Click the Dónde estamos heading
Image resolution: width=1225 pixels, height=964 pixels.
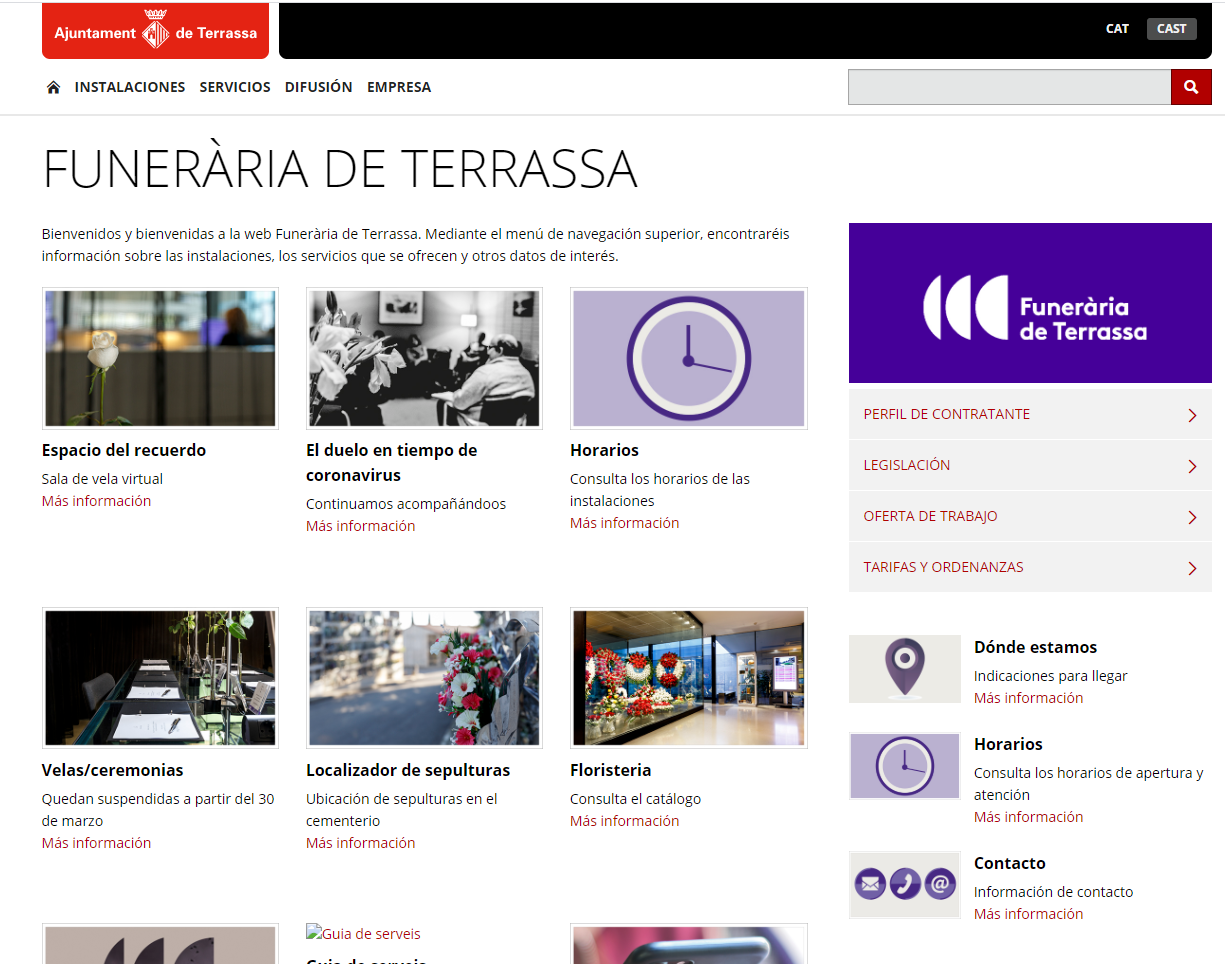tap(1035, 647)
